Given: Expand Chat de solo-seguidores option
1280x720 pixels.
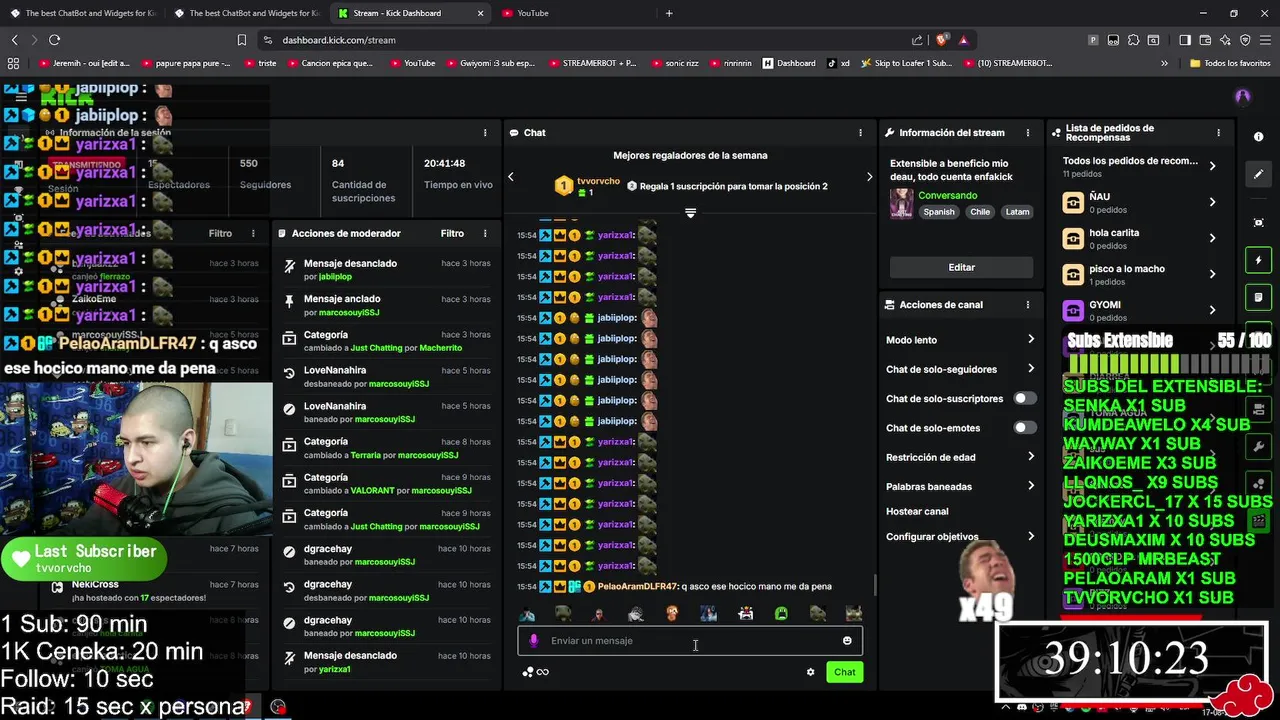Looking at the screenshot, I should coord(960,369).
